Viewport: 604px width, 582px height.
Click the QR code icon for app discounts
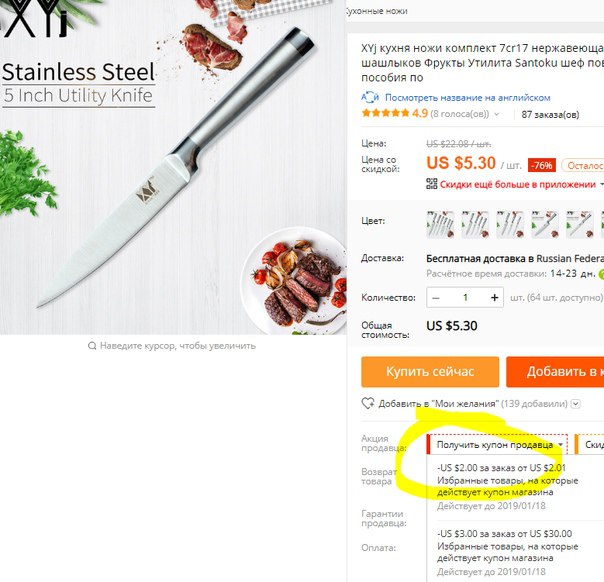click(x=431, y=184)
